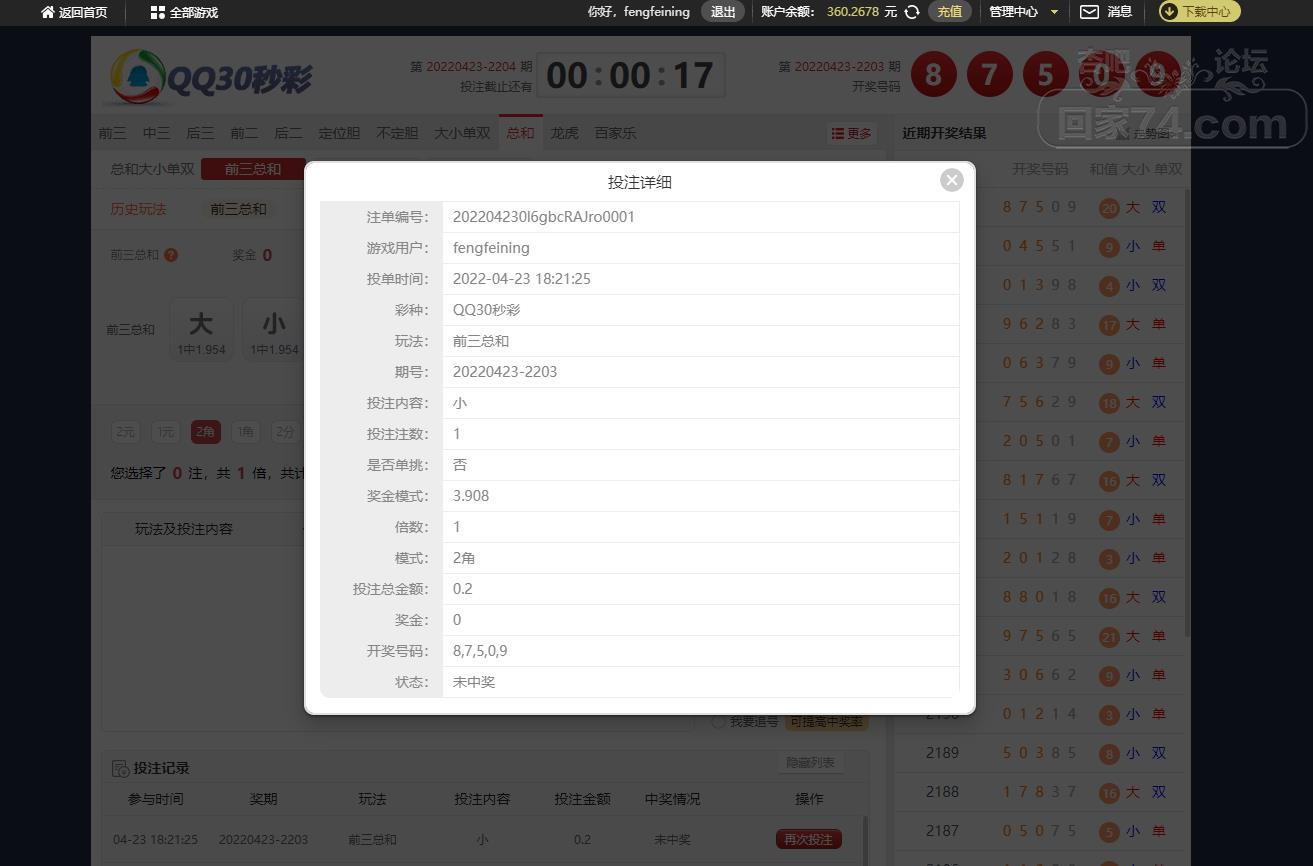Screen dimensions: 1313x866
Task: Click the home icon beside 返回首页
Action: [47, 12]
